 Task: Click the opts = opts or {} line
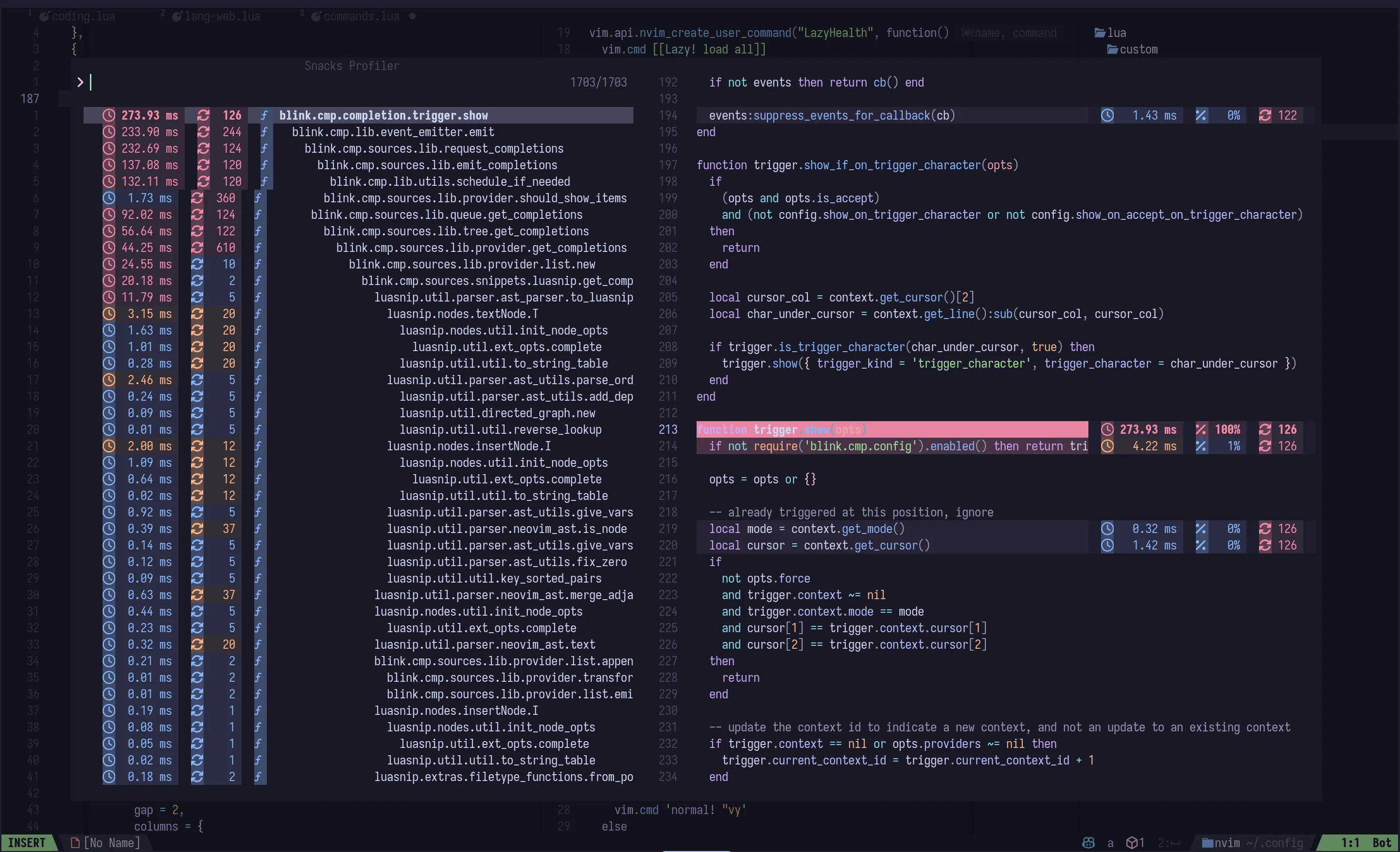763,479
